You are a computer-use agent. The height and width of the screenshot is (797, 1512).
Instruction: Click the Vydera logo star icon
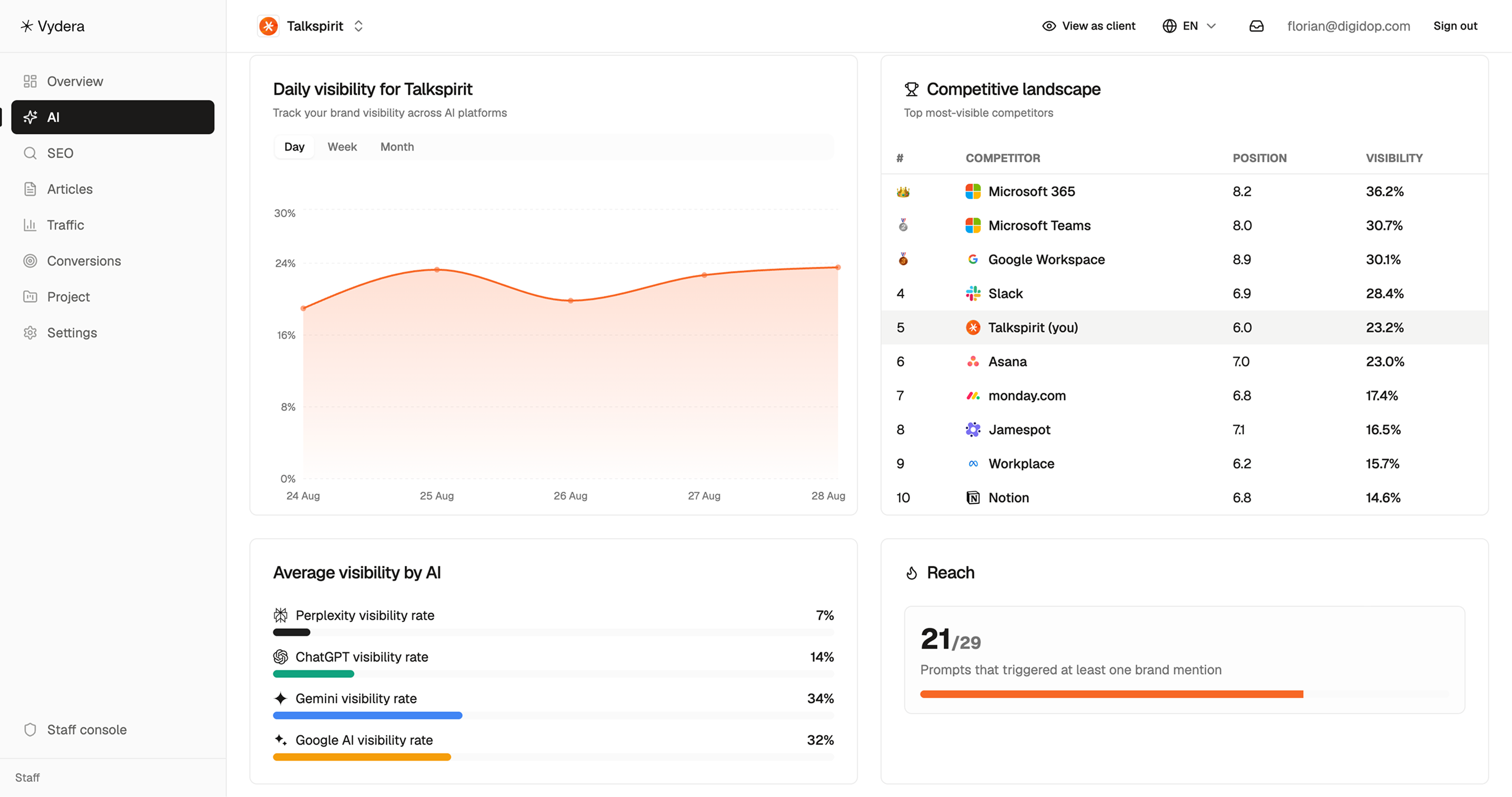click(26, 26)
